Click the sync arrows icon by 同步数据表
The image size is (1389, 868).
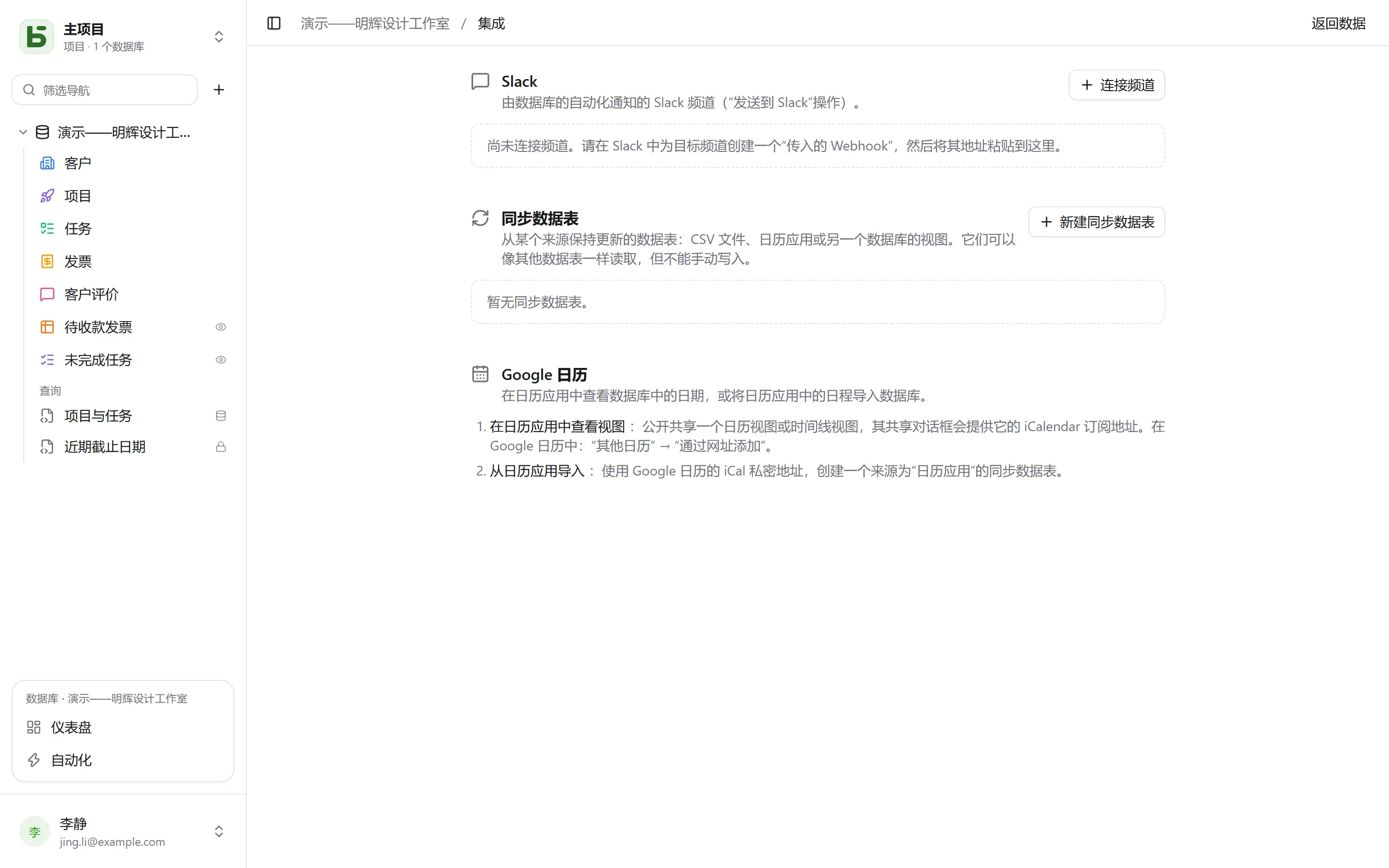480,218
